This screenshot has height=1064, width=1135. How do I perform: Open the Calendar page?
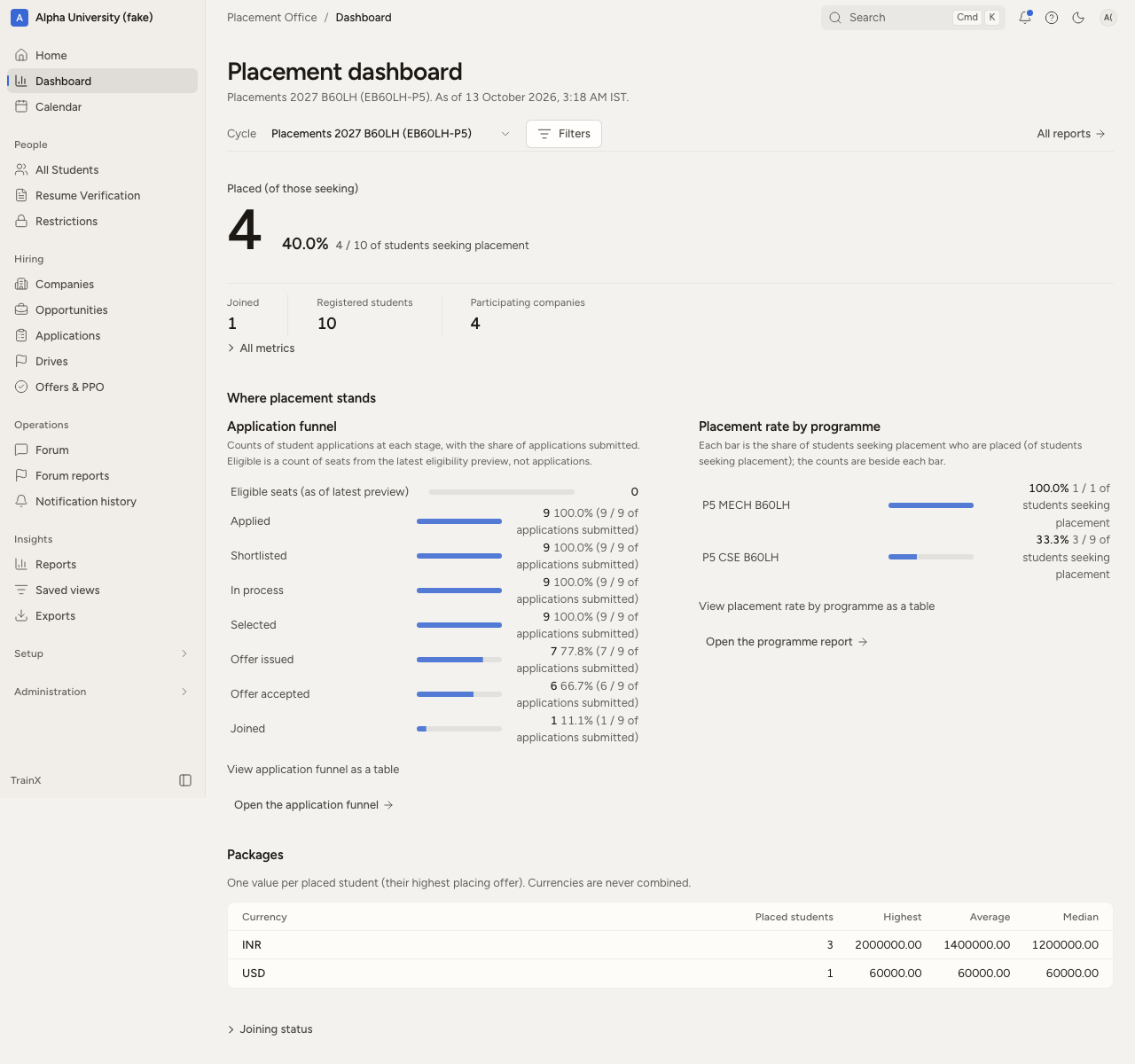pos(102,106)
